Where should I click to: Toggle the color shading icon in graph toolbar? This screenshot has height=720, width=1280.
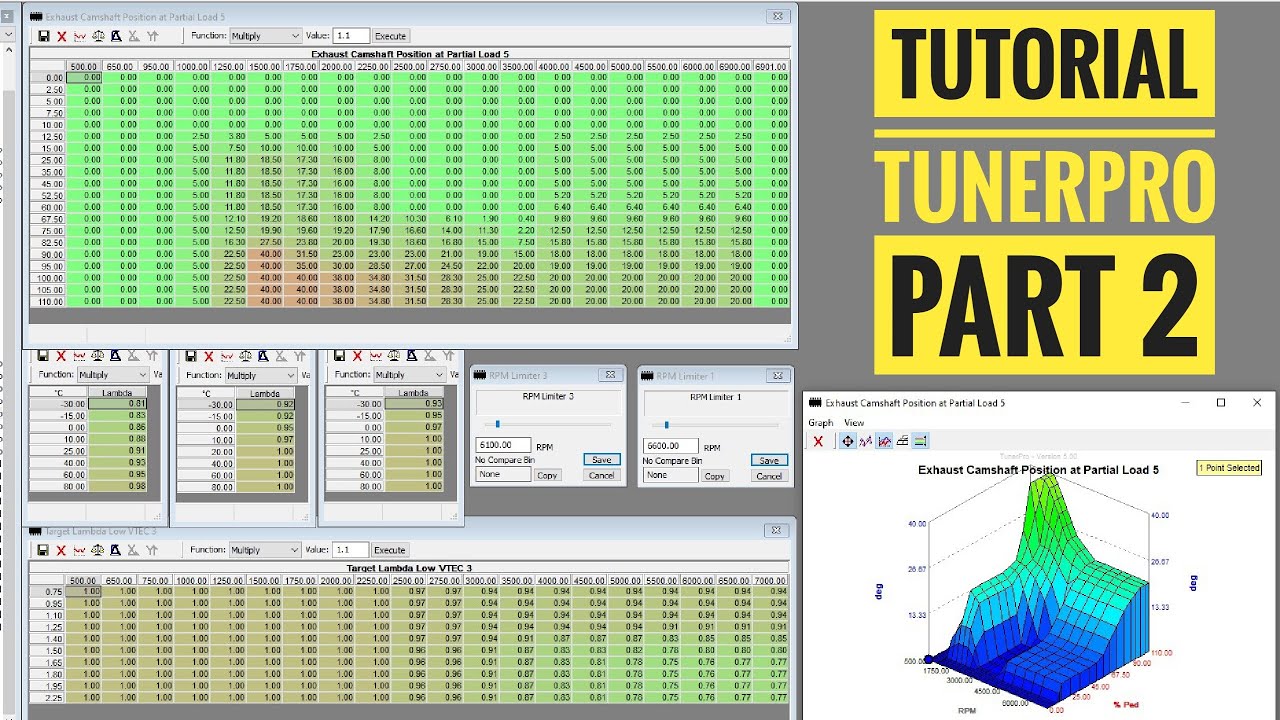(x=920, y=441)
